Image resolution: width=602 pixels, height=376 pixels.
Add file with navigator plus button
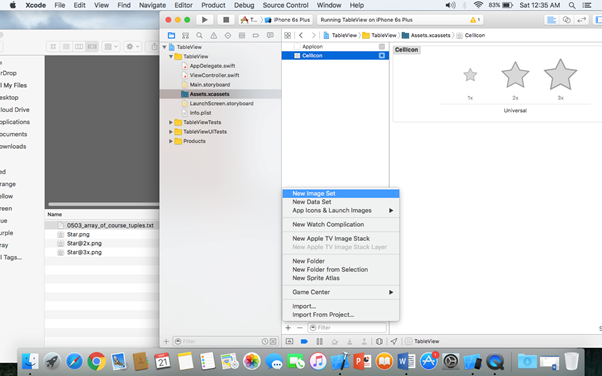coord(166,341)
